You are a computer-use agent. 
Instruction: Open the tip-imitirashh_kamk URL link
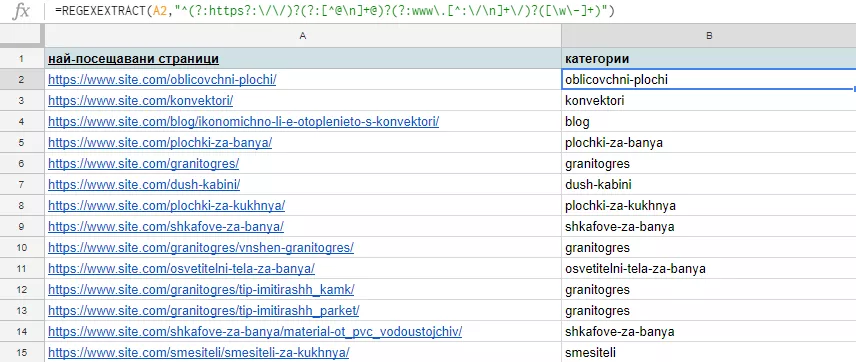click(x=201, y=289)
